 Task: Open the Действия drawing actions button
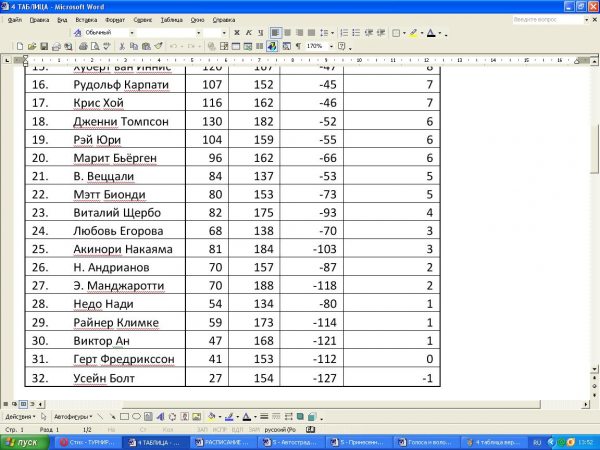20,416
